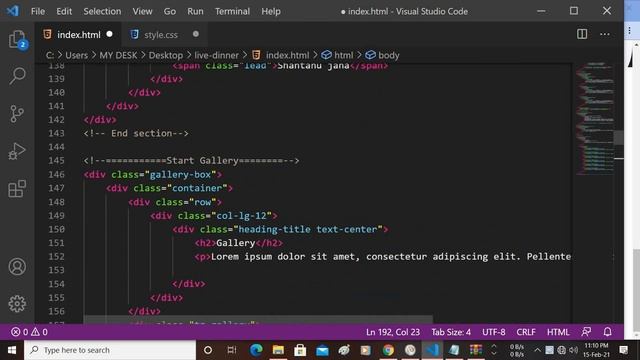Open the Help menu
The width and height of the screenshot is (640, 360).
pyautogui.click(x=271, y=11)
